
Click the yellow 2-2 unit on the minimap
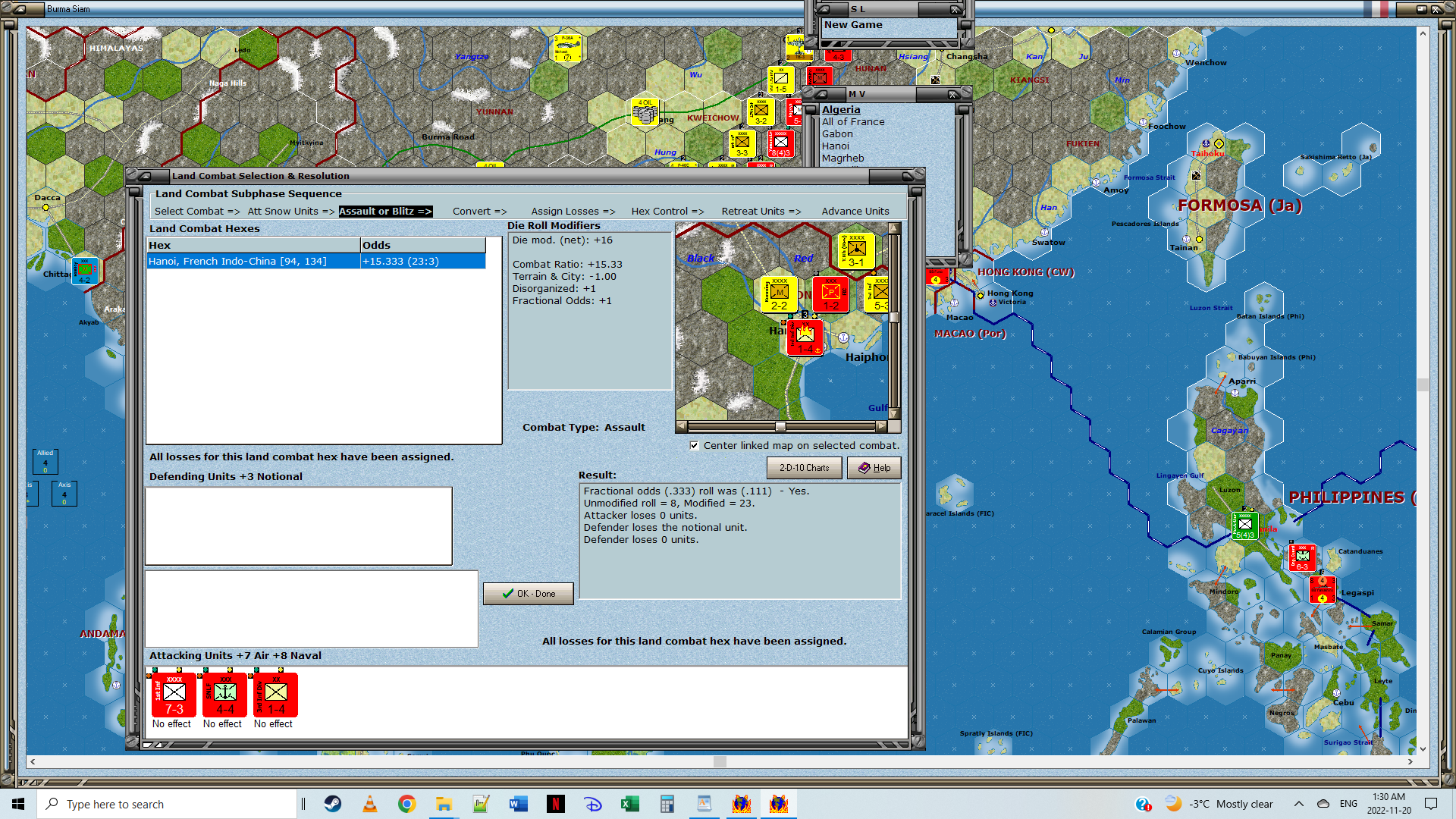pyautogui.click(x=779, y=294)
